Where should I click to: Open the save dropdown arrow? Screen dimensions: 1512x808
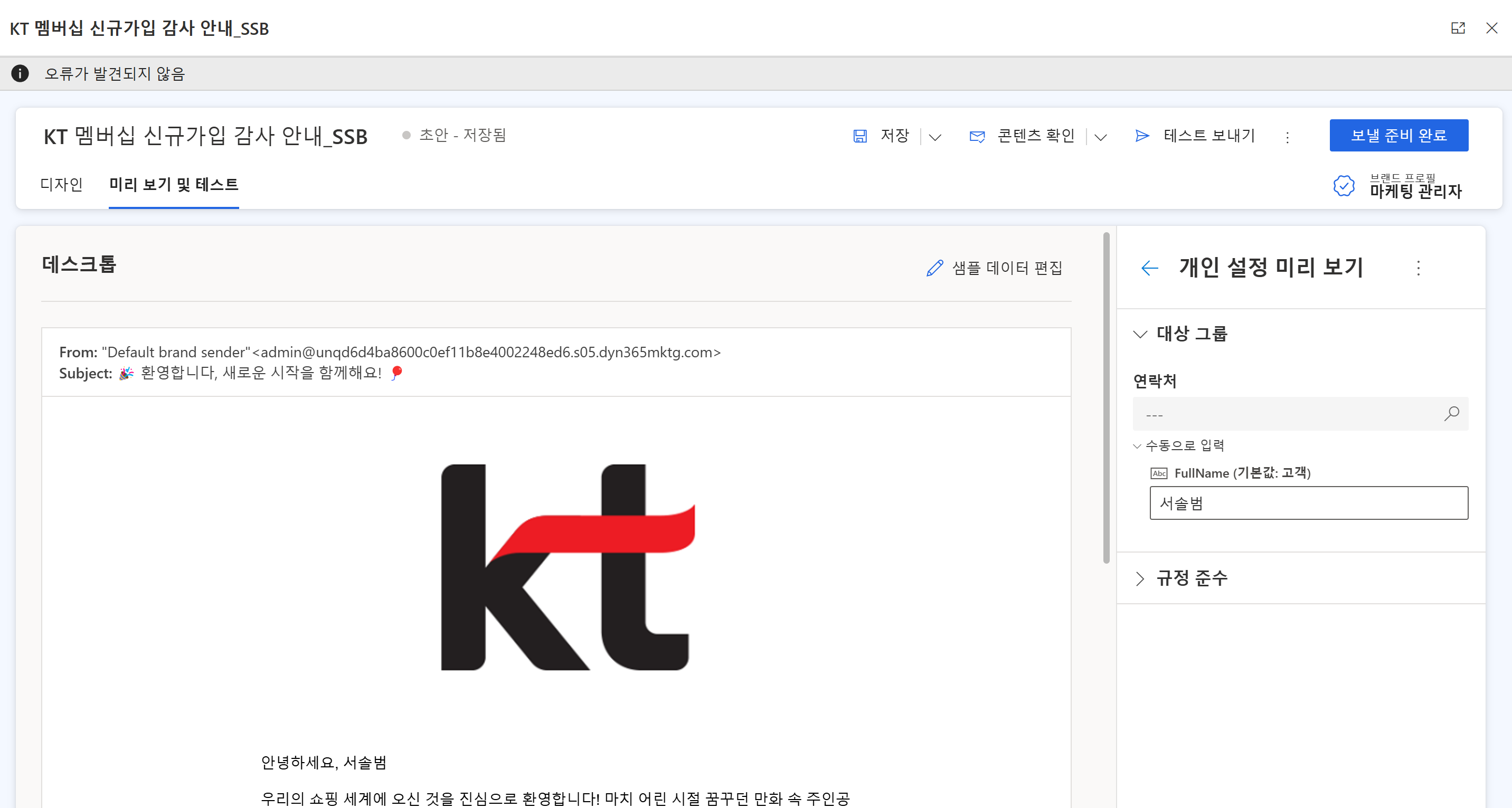[935, 137]
